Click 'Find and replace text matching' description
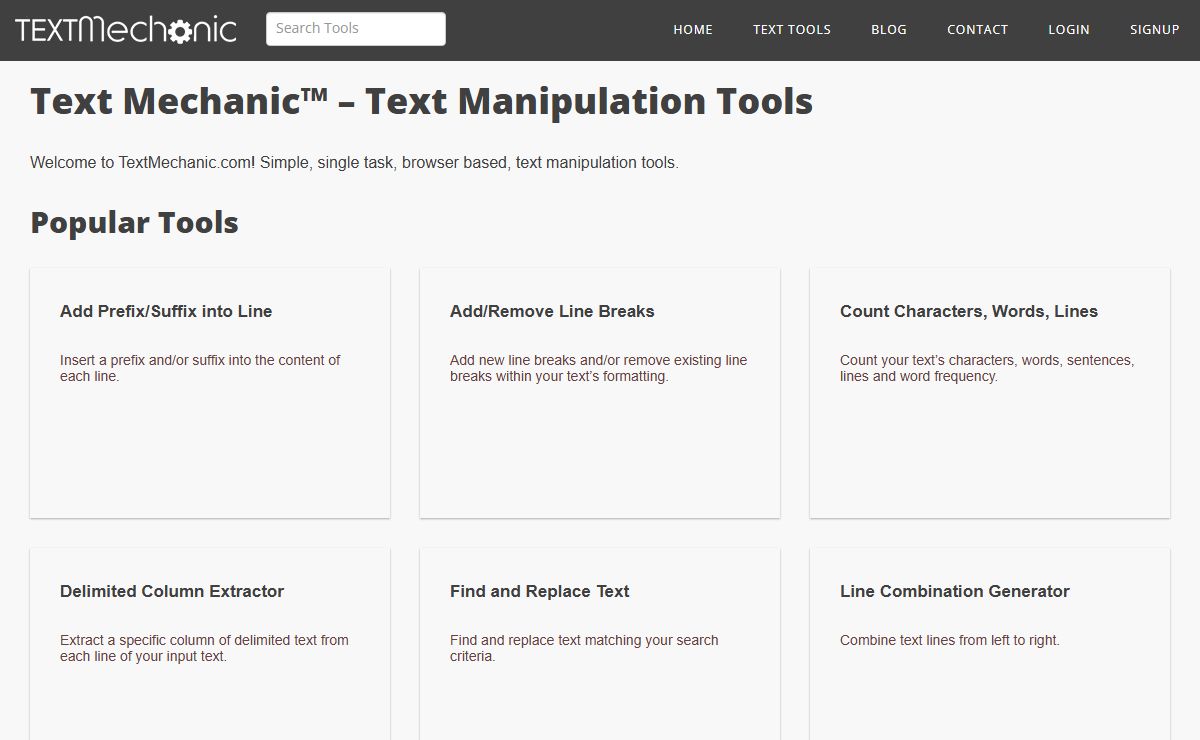Viewport: 1200px width, 740px height. (584, 648)
